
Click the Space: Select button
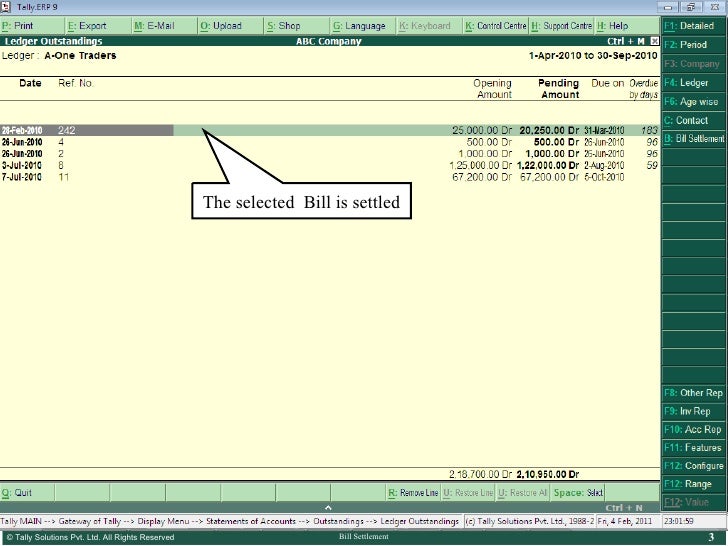pyautogui.click(x=578, y=493)
